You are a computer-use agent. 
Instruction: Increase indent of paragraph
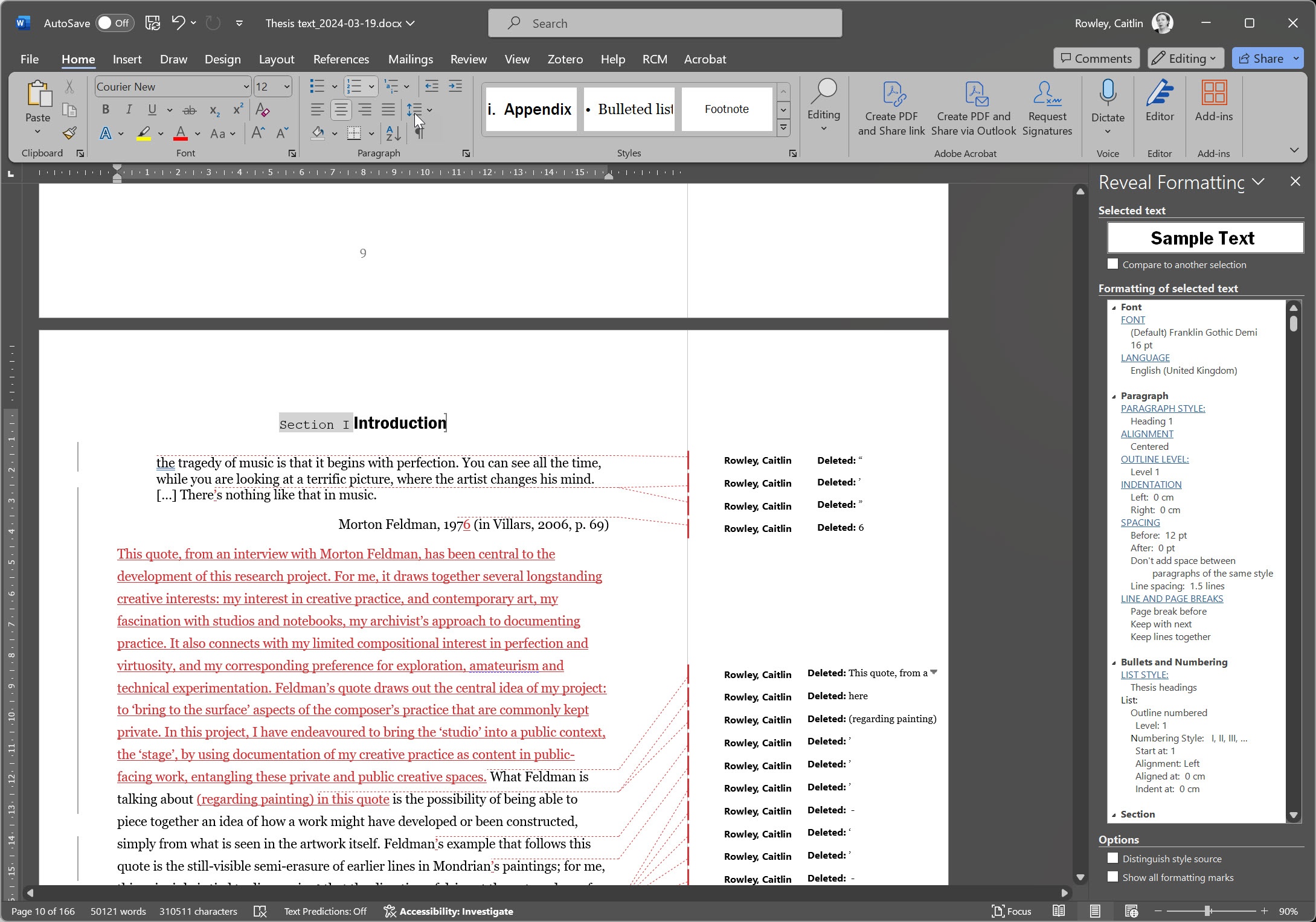click(x=455, y=86)
